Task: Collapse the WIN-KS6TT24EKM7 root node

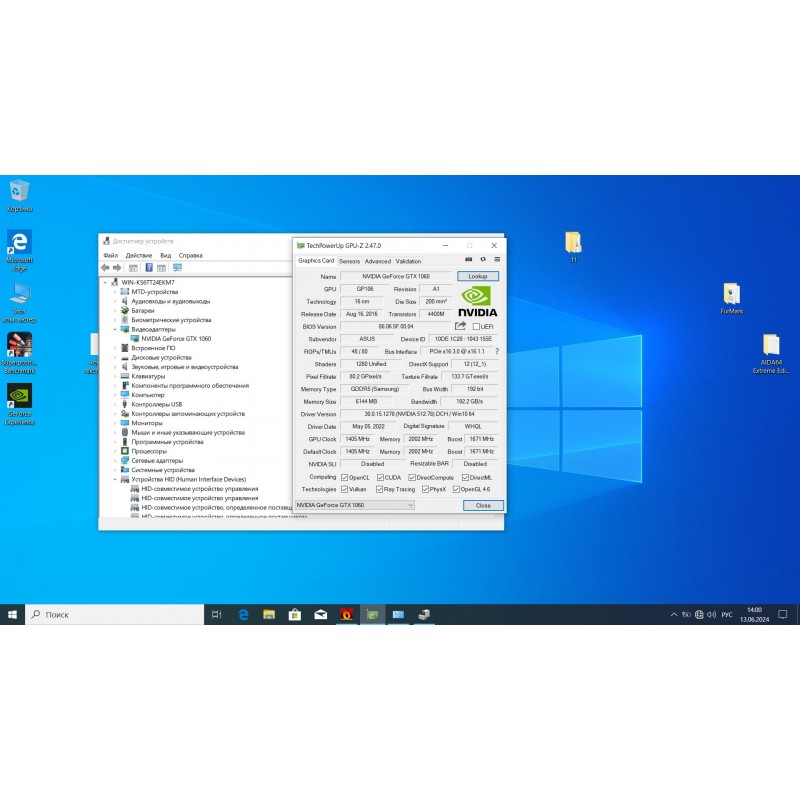Action: (x=105, y=283)
